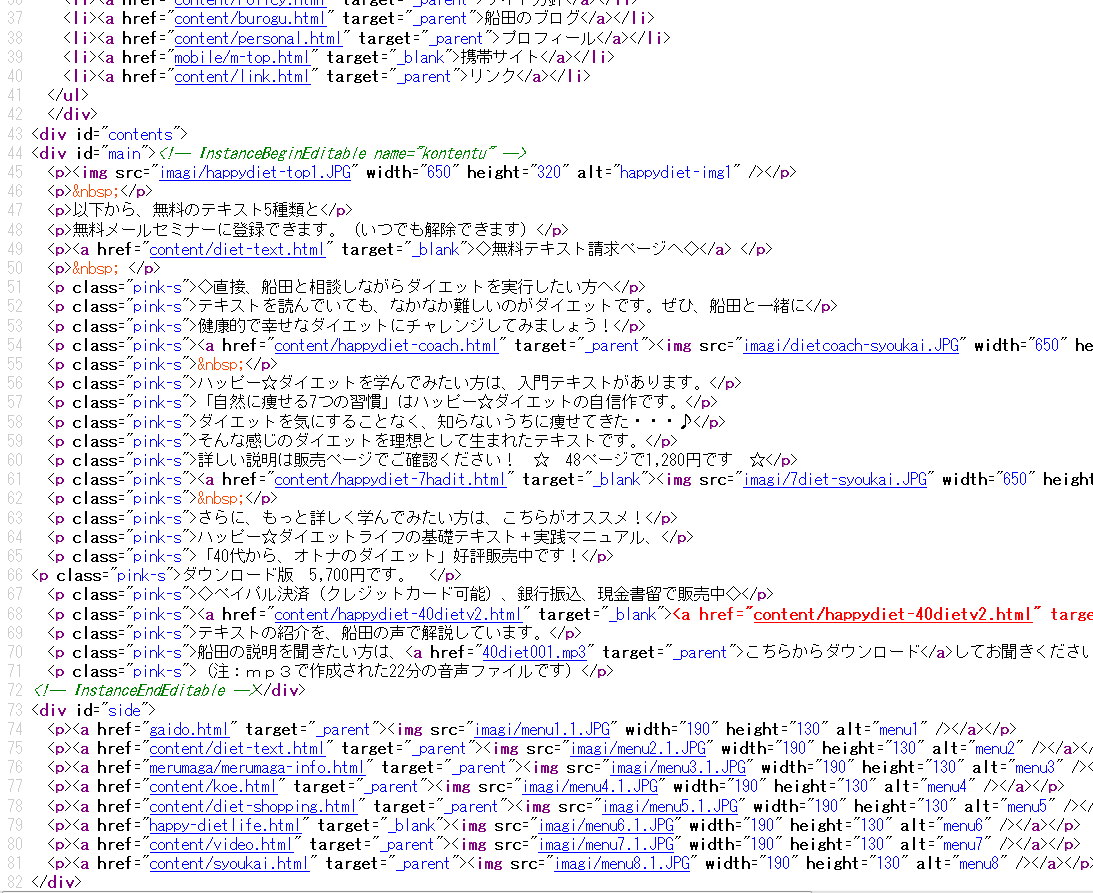This screenshot has height=893, width=1093.
Task: Click line number 82 in the gutter
Action: point(15,883)
